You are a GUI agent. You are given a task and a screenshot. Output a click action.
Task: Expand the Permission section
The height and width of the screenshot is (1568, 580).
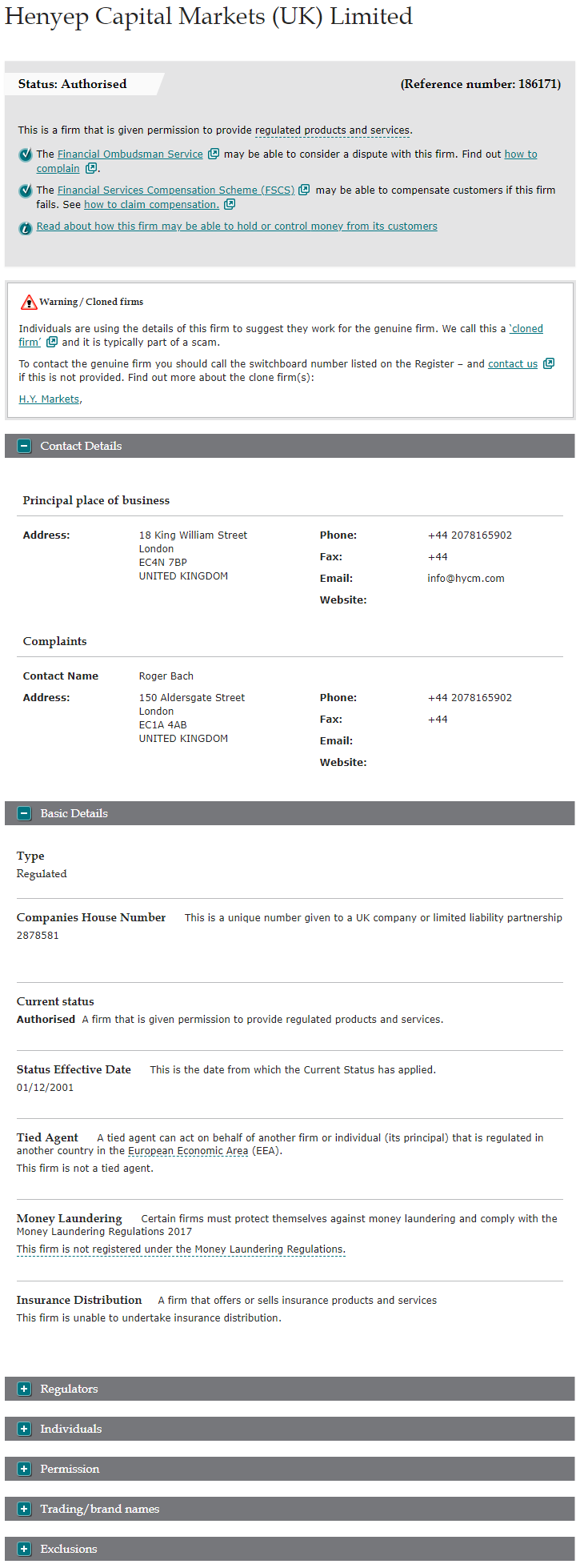(25, 1469)
